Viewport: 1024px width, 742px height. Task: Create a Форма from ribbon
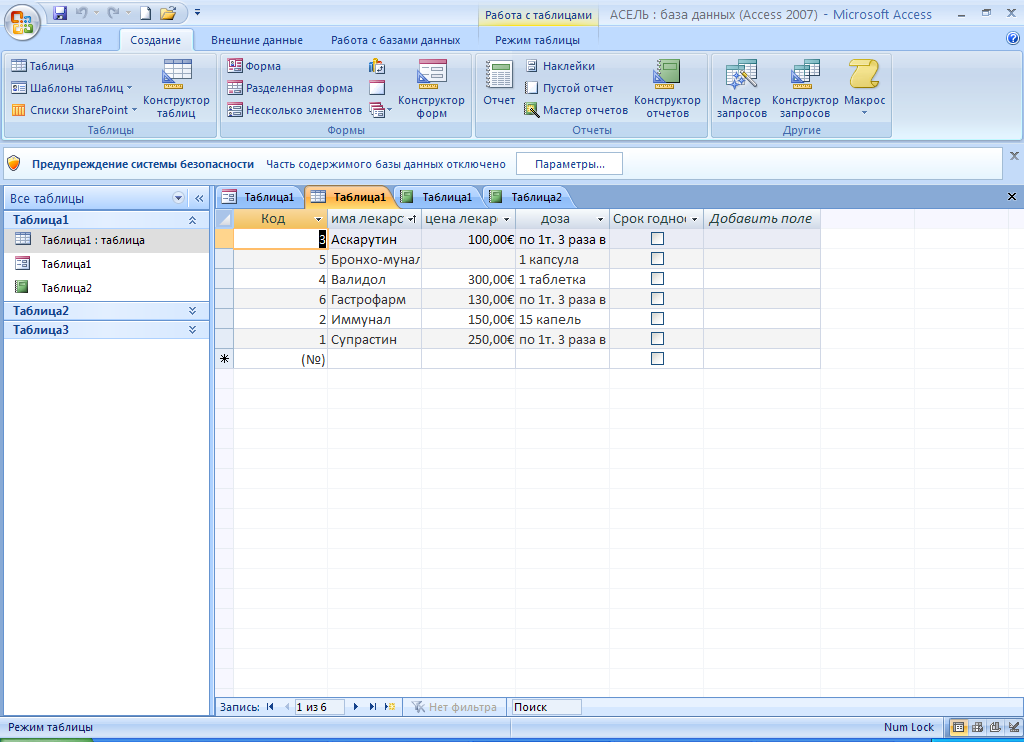click(x=254, y=66)
